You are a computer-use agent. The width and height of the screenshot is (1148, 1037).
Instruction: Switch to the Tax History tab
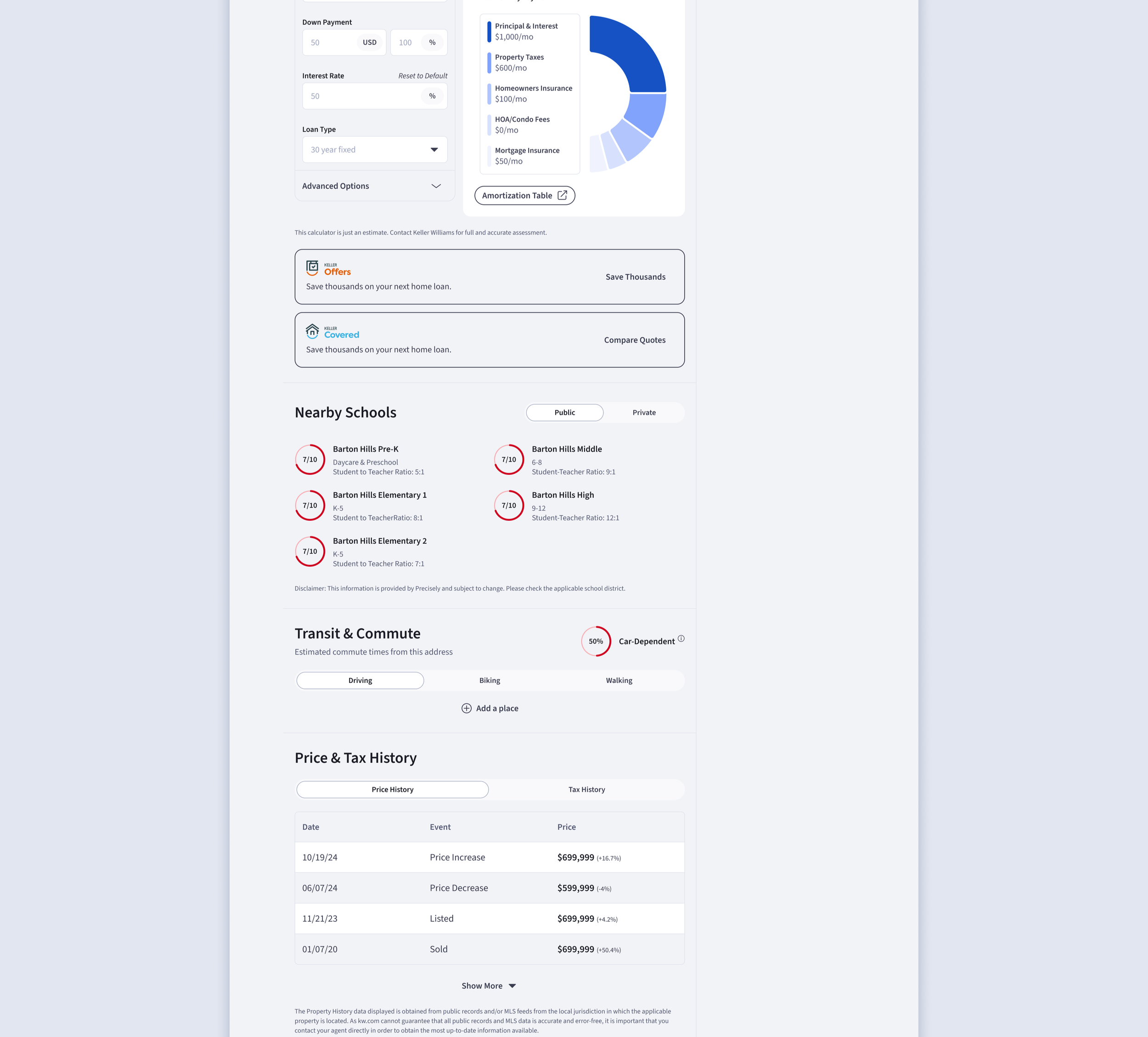586,789
